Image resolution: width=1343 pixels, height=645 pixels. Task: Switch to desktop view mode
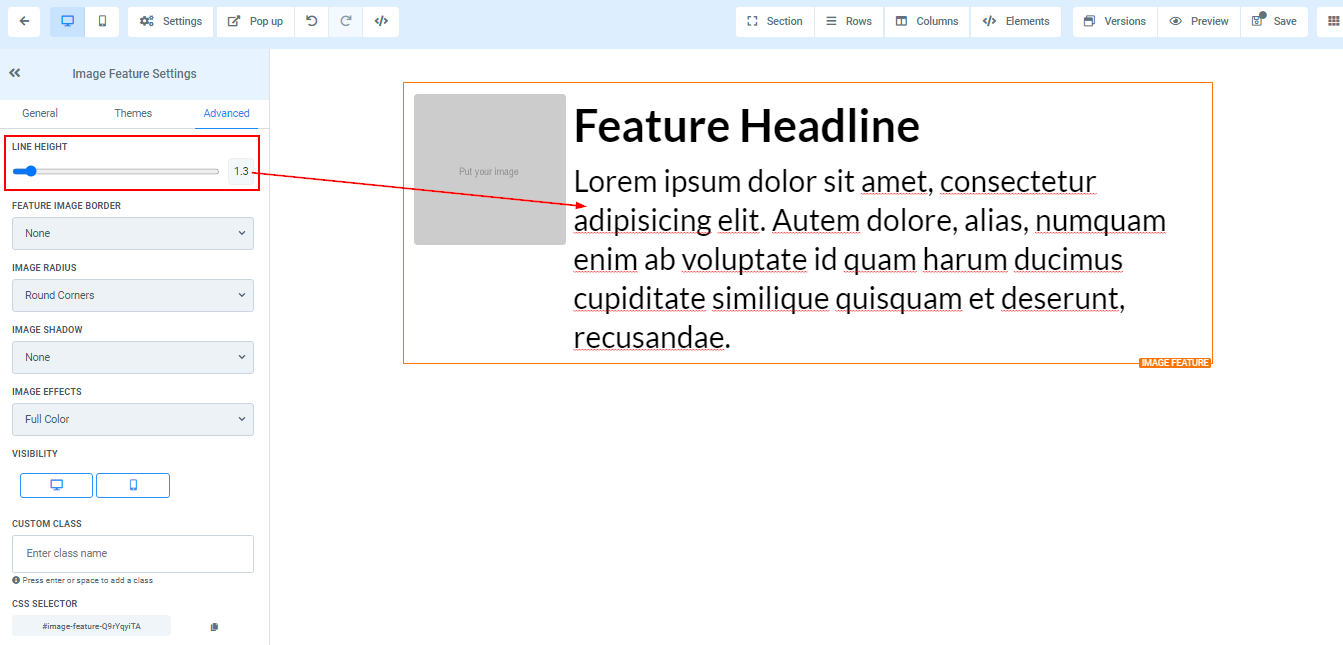[68, 21]
